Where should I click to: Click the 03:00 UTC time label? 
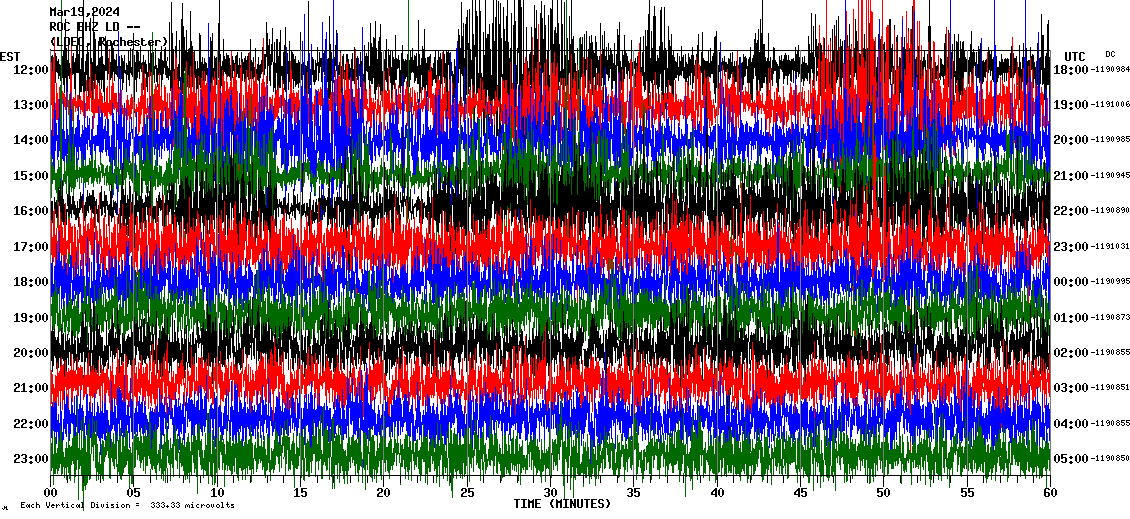point(1070,388)
